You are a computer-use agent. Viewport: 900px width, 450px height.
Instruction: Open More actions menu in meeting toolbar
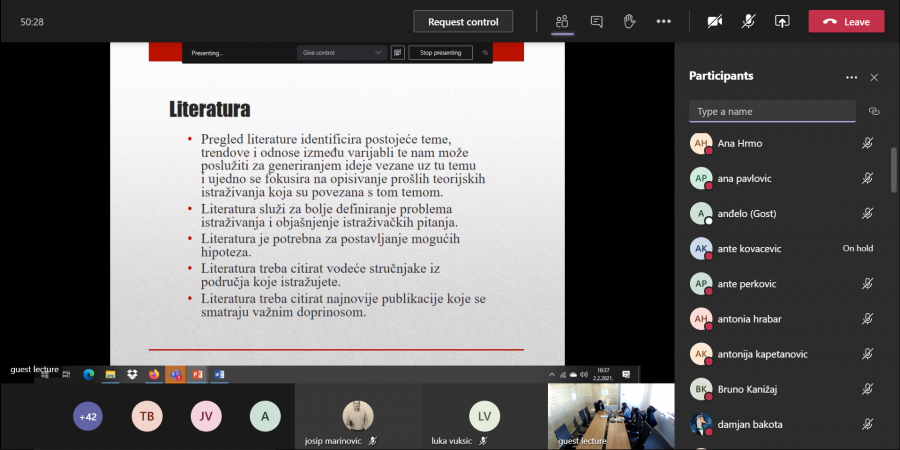(663, 21)
